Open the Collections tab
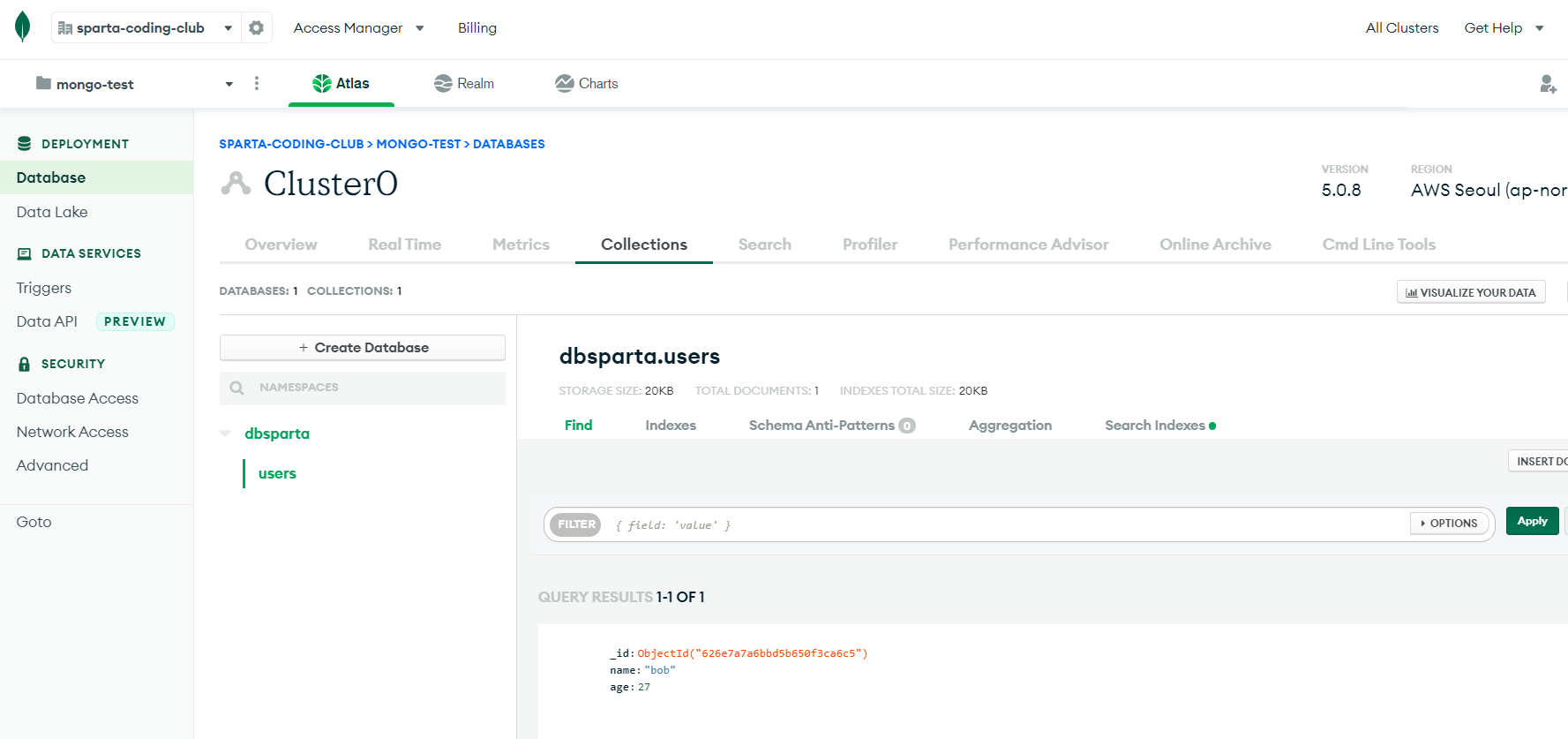 [644, 245]
